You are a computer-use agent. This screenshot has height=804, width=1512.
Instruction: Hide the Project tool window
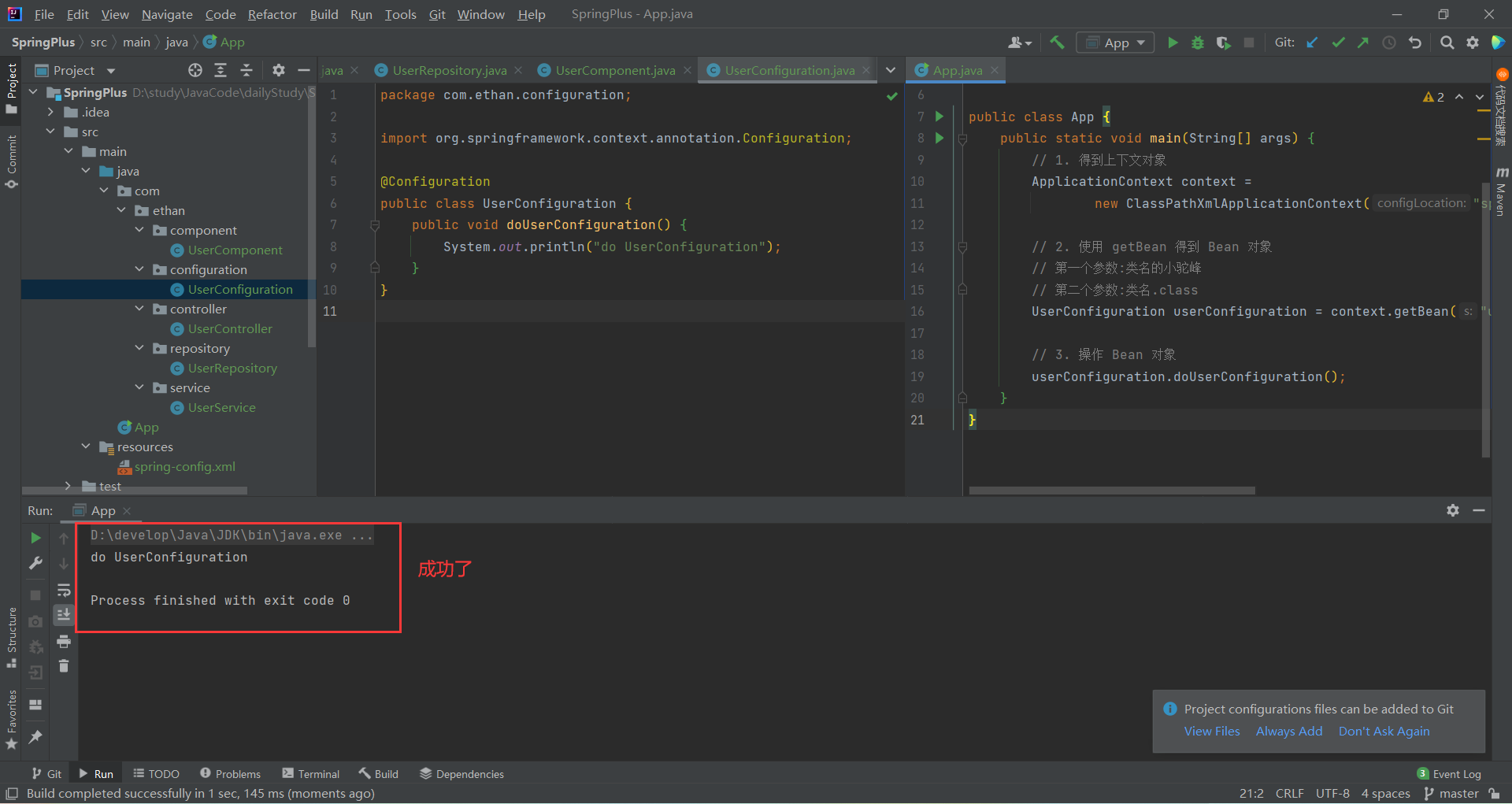(304, 70)
